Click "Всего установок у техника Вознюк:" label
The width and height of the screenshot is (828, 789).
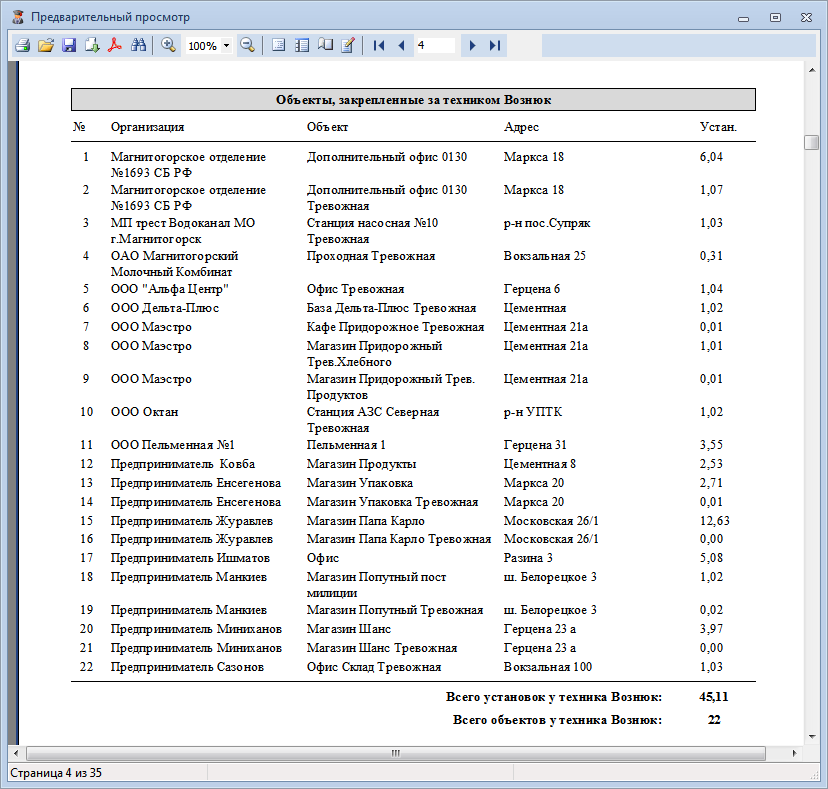coord(554,697)
